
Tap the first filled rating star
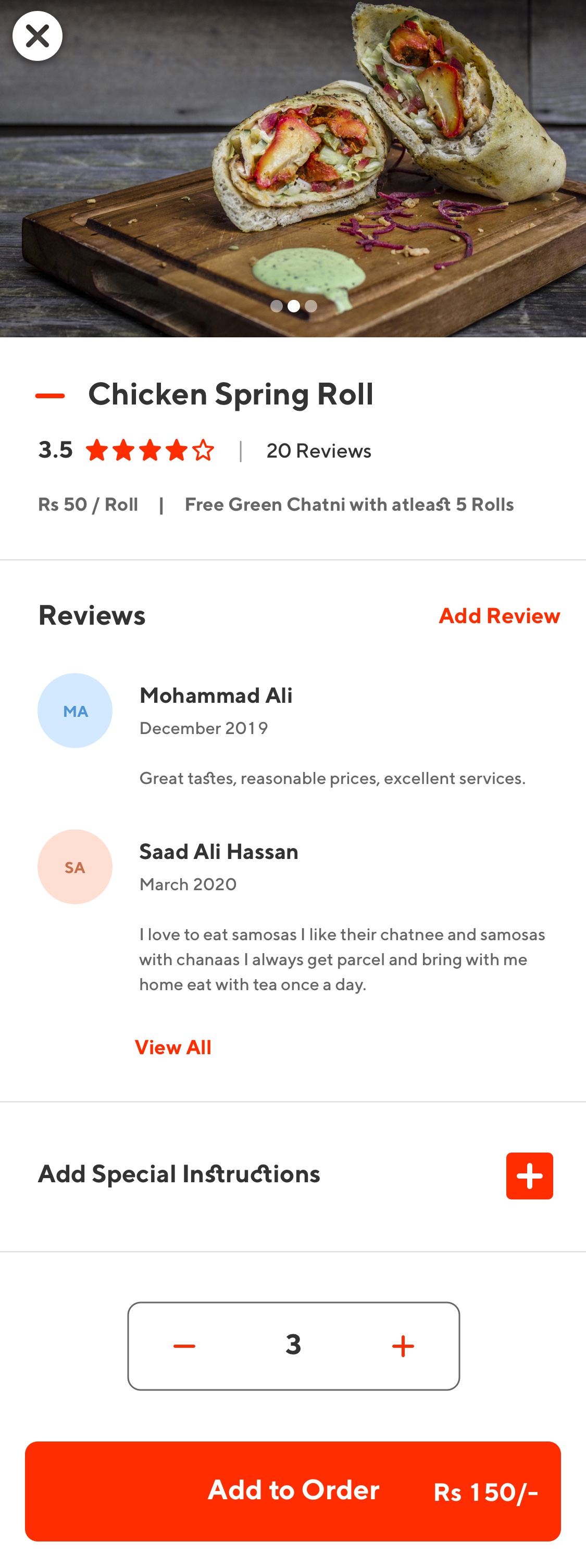tap(97, 450)
